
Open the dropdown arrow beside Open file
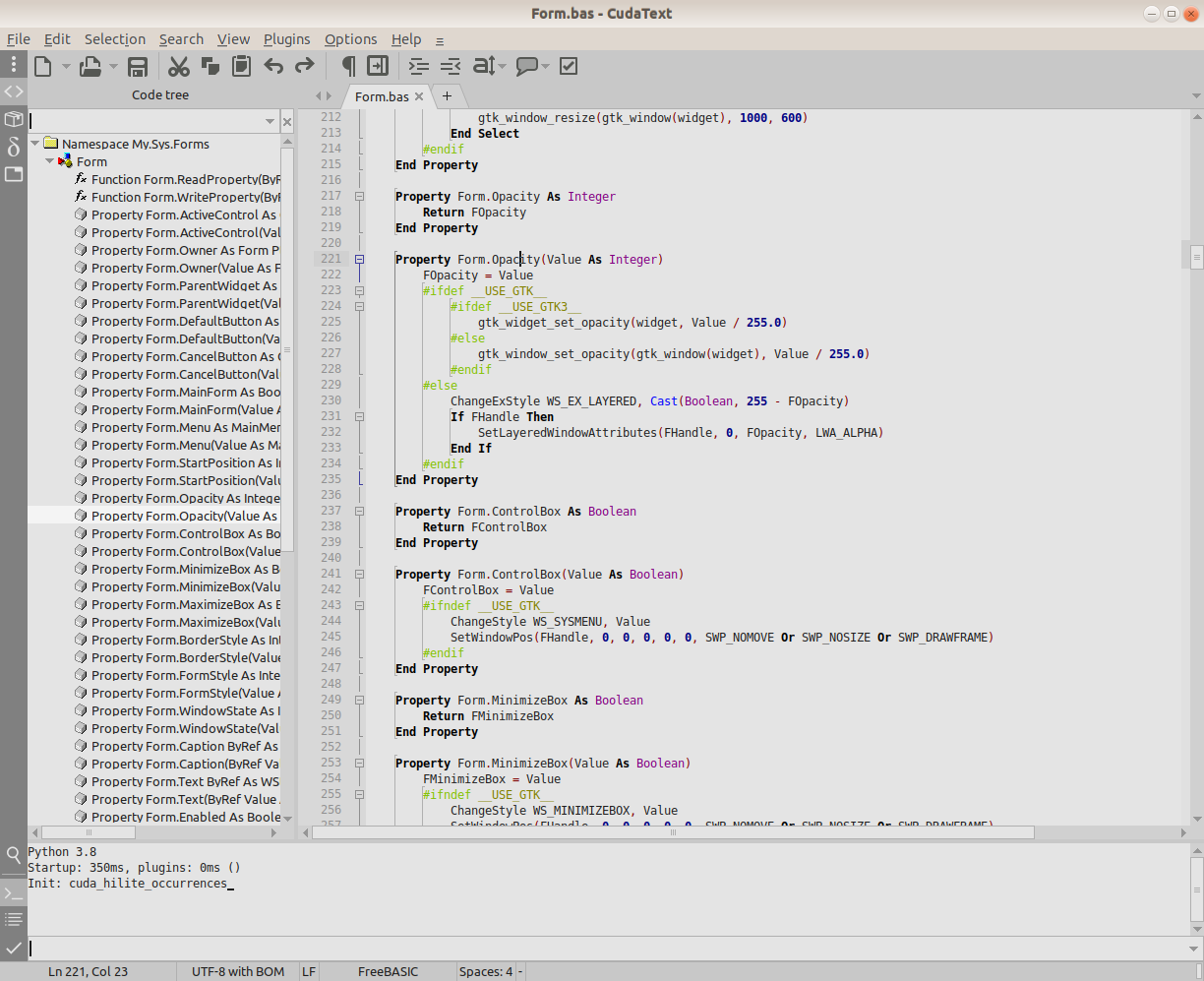[x=113, y=67]
